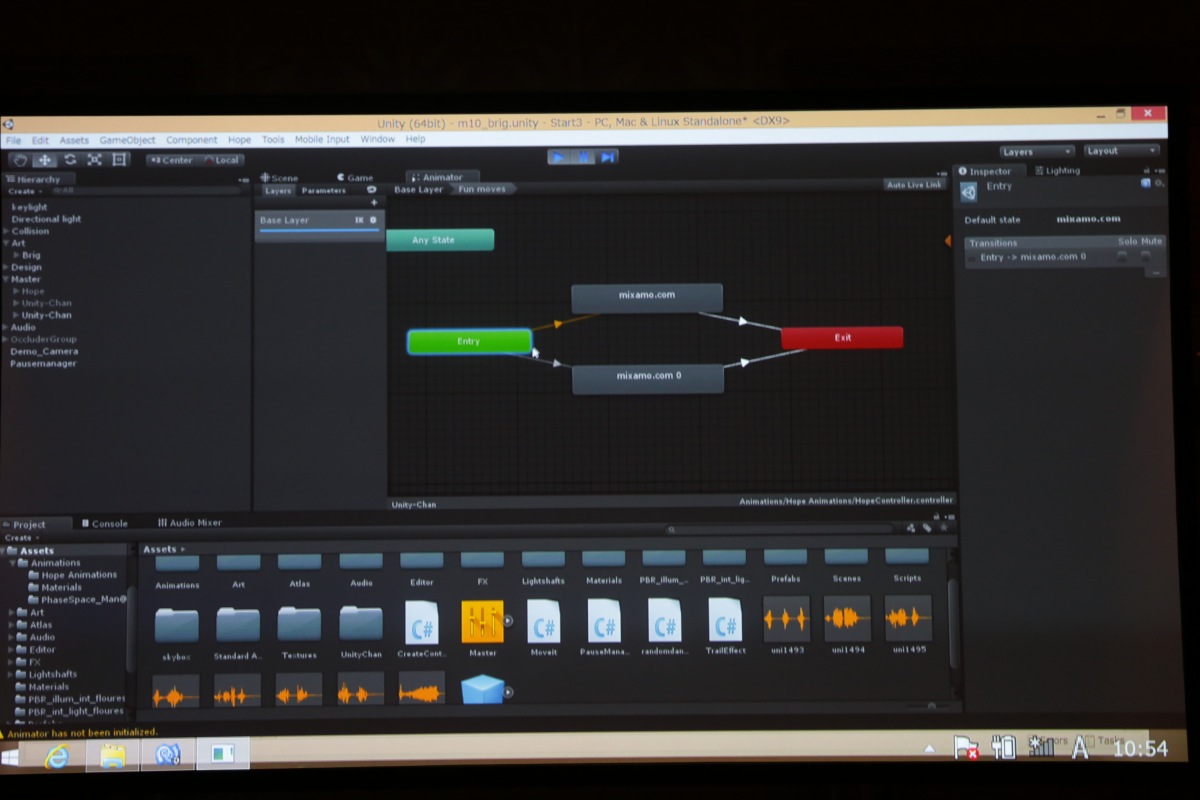1200x800 pixels.
Task: Select the uni1495 audio clip
Action: point(908,625)
